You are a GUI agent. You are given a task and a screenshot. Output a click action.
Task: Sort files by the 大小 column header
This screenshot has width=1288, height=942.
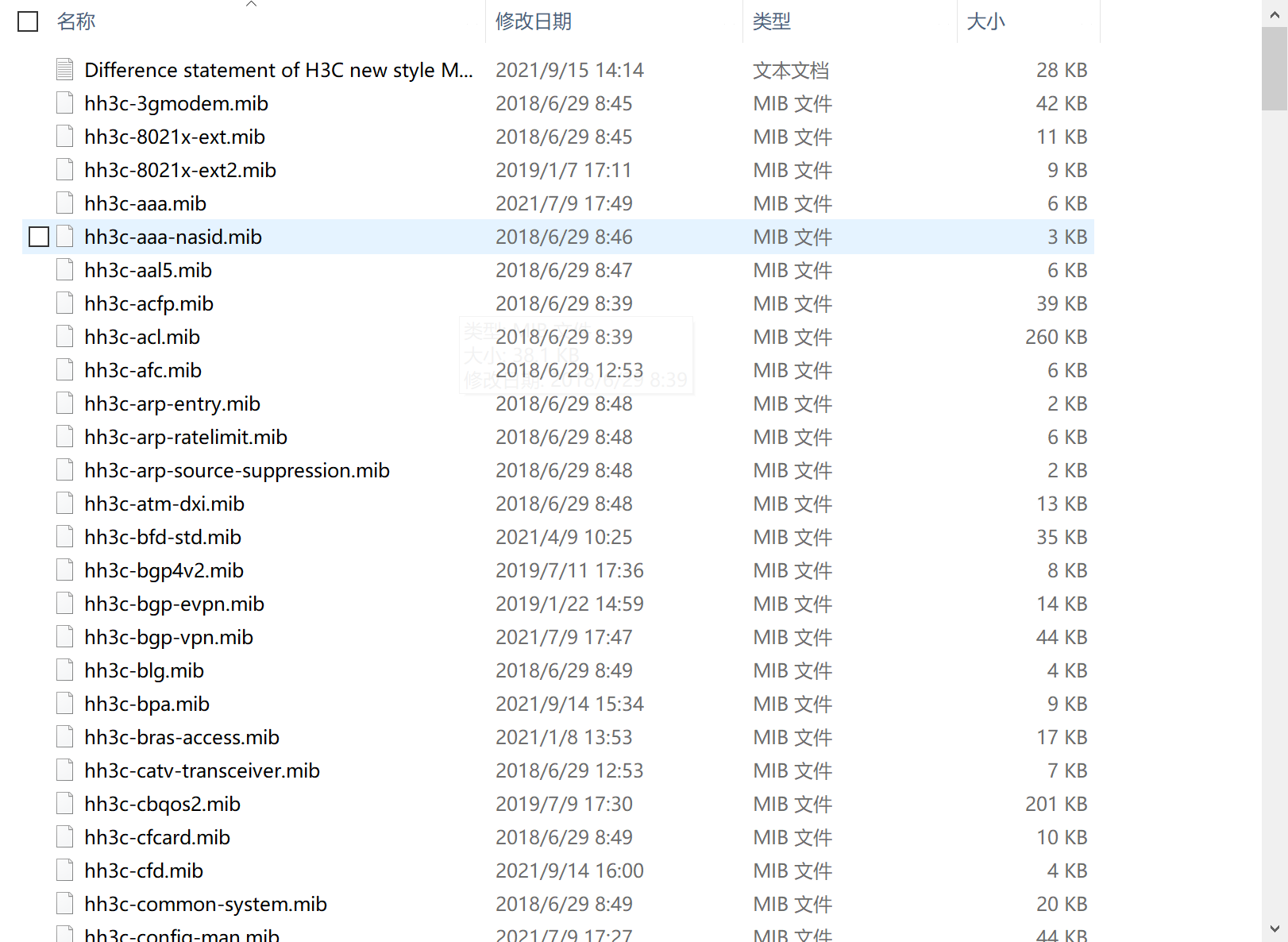coord(986,21)
